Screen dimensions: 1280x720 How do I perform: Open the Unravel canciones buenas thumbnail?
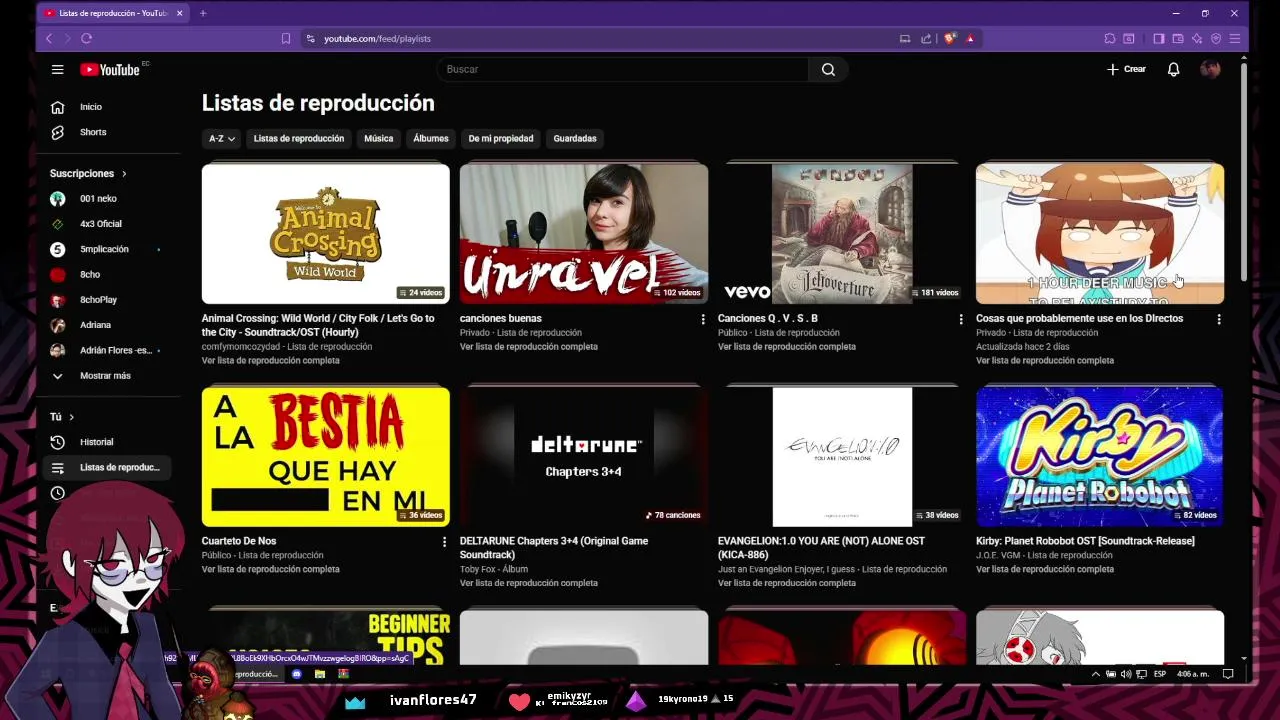pos(584,234)
